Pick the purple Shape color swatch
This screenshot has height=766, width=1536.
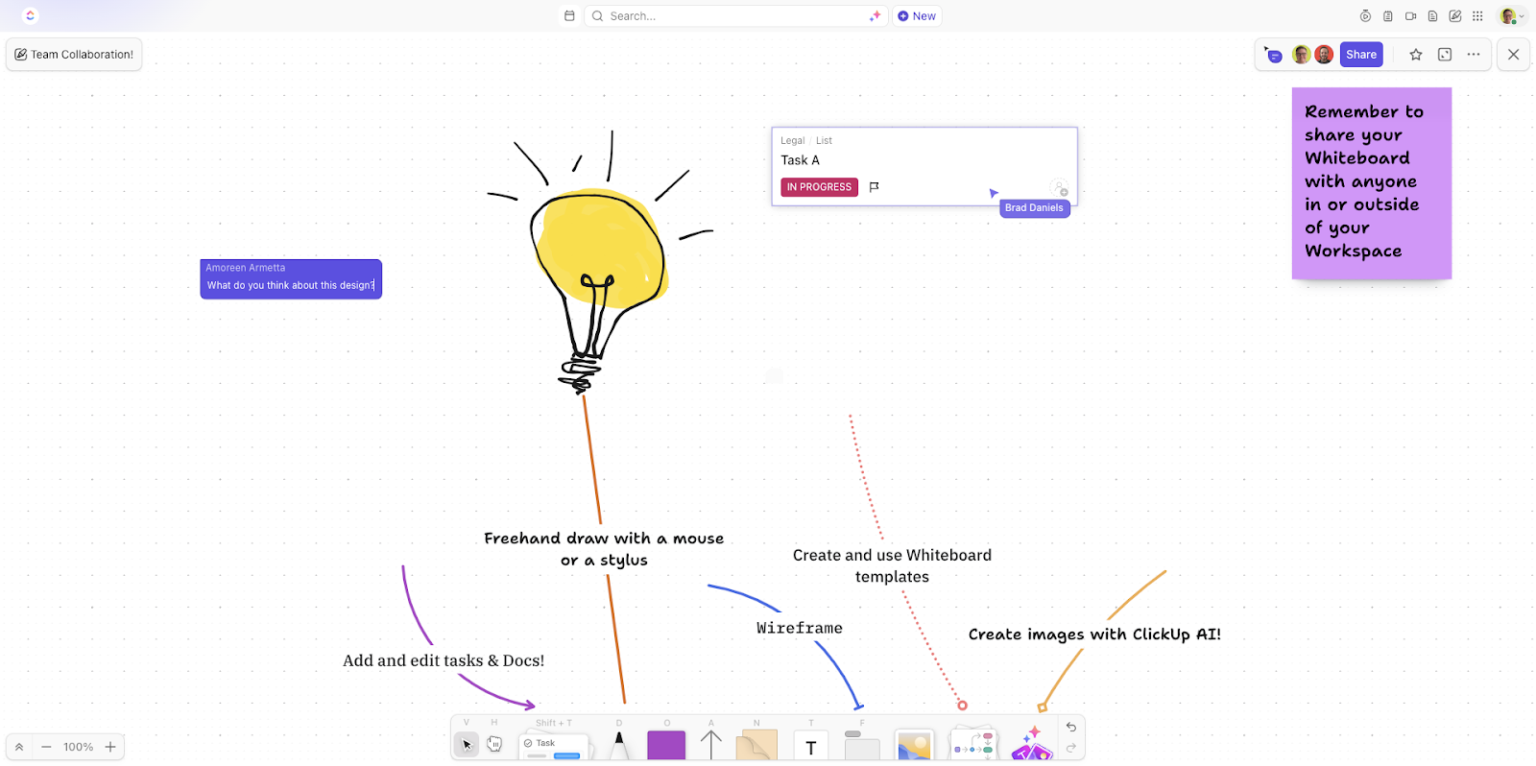[667, 744]
